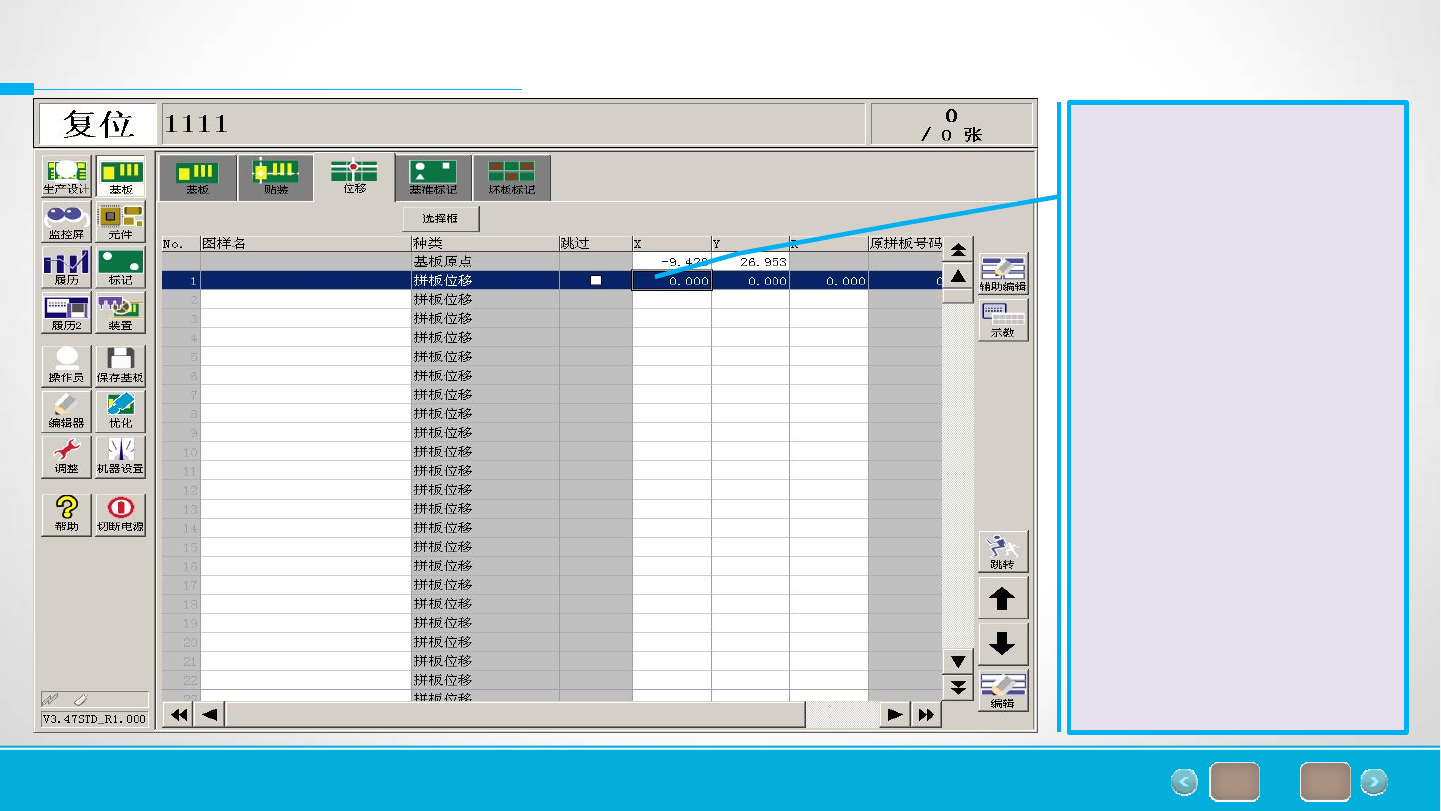Click the 操作员 operator icon
This screenshot has width=1441, height=811.
click(67, 366)
